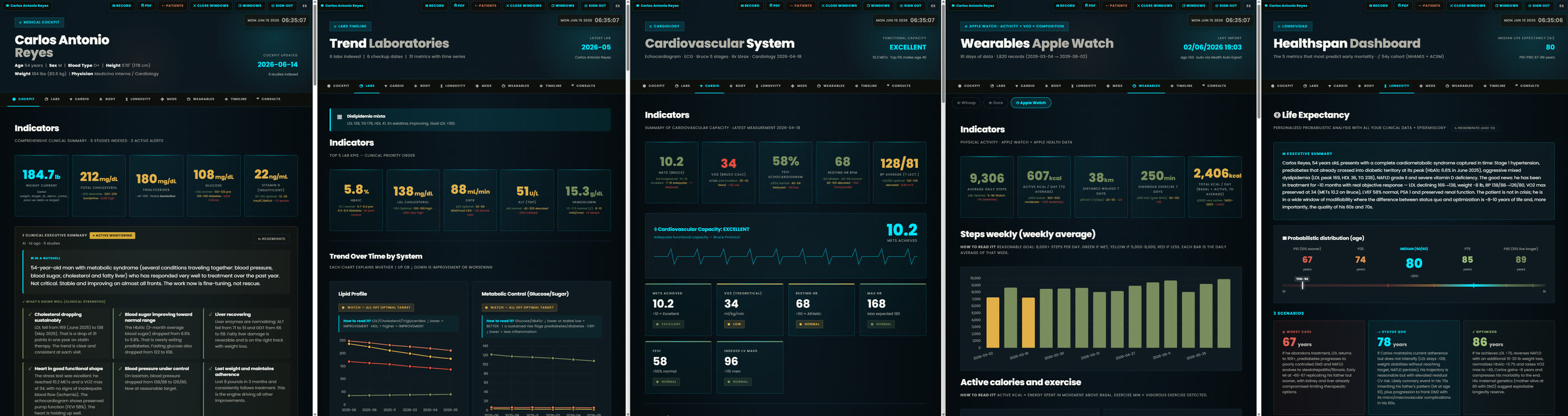The width and height of the screenshot is (1568, 416).
Task: Click the Labs Timeline header badge
Action: [351, 26]
